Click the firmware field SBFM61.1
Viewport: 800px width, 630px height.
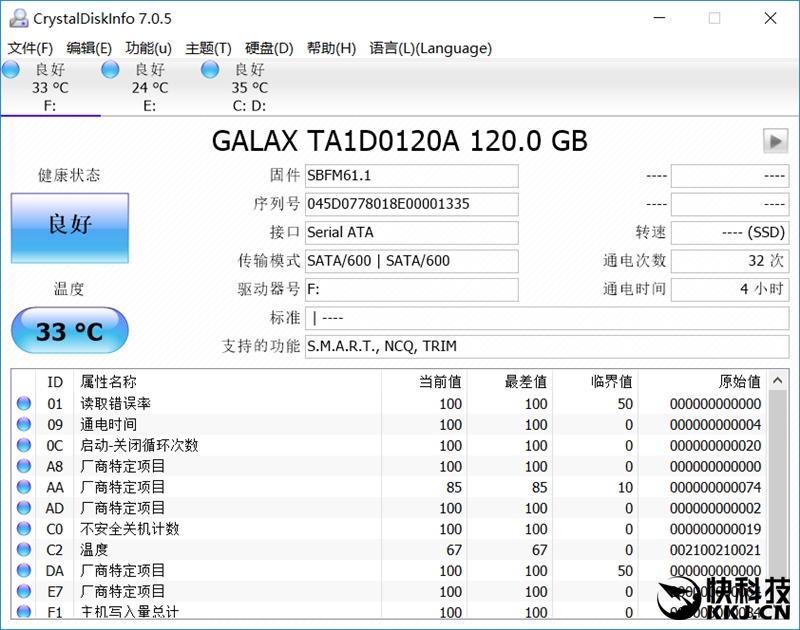(412, 176)
